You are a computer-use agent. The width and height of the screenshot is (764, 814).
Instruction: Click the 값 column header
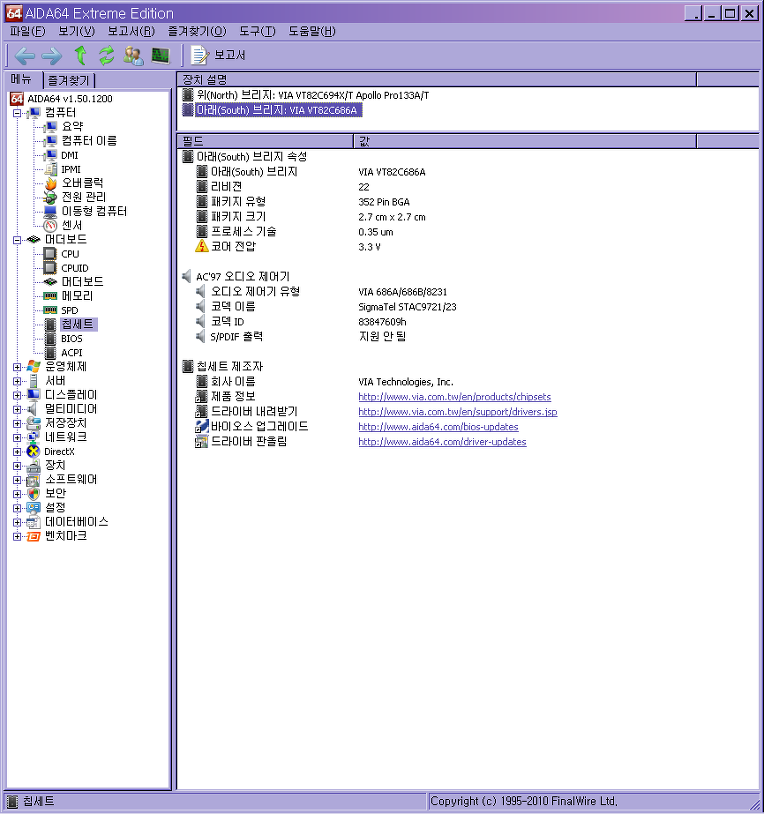(525, 141)
